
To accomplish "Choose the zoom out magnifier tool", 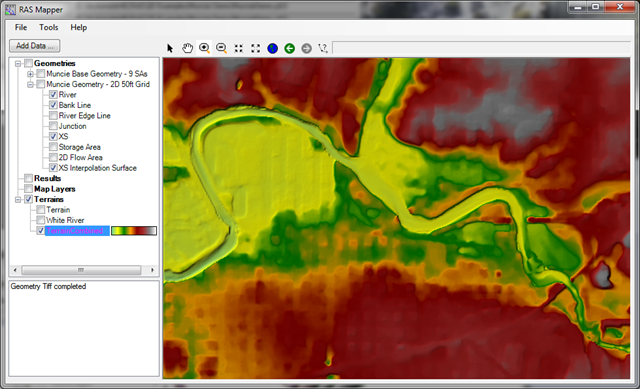I will (221, 48).
